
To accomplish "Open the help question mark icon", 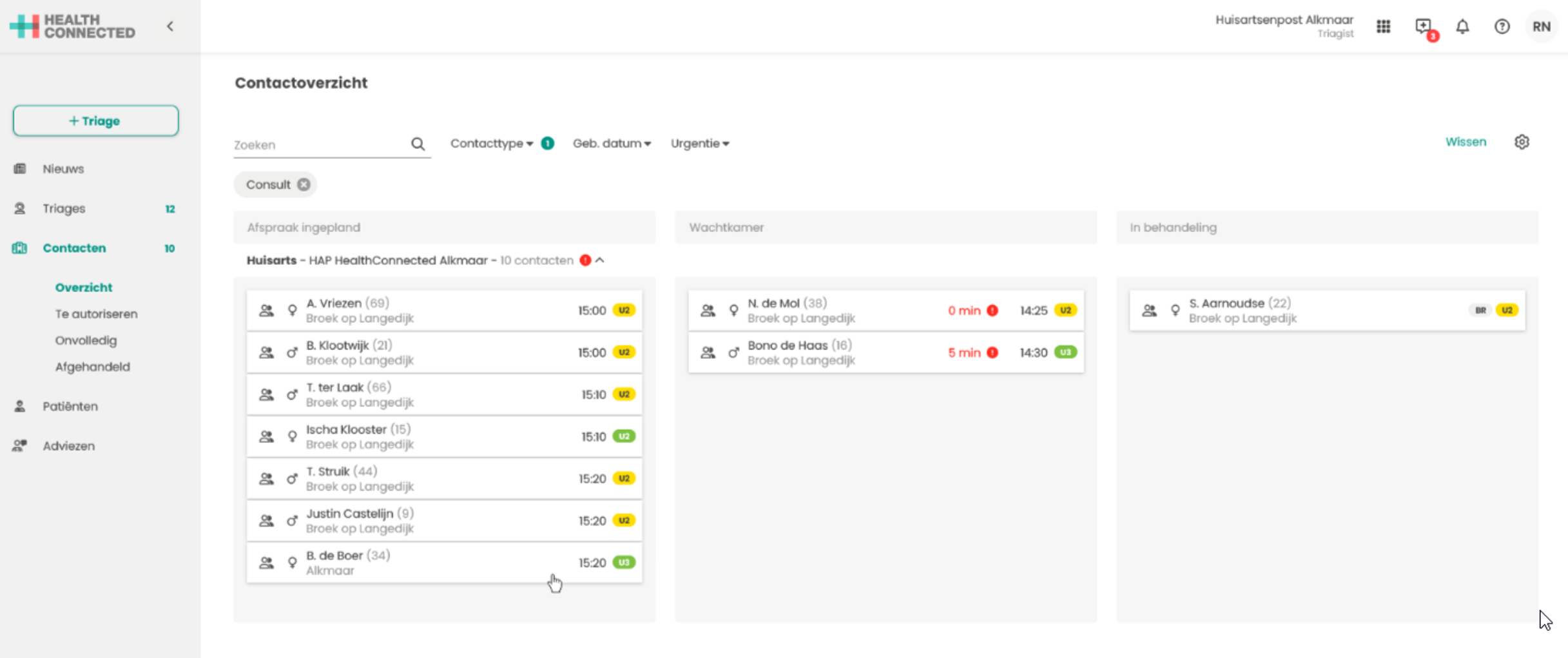I will pos(1502,26).
